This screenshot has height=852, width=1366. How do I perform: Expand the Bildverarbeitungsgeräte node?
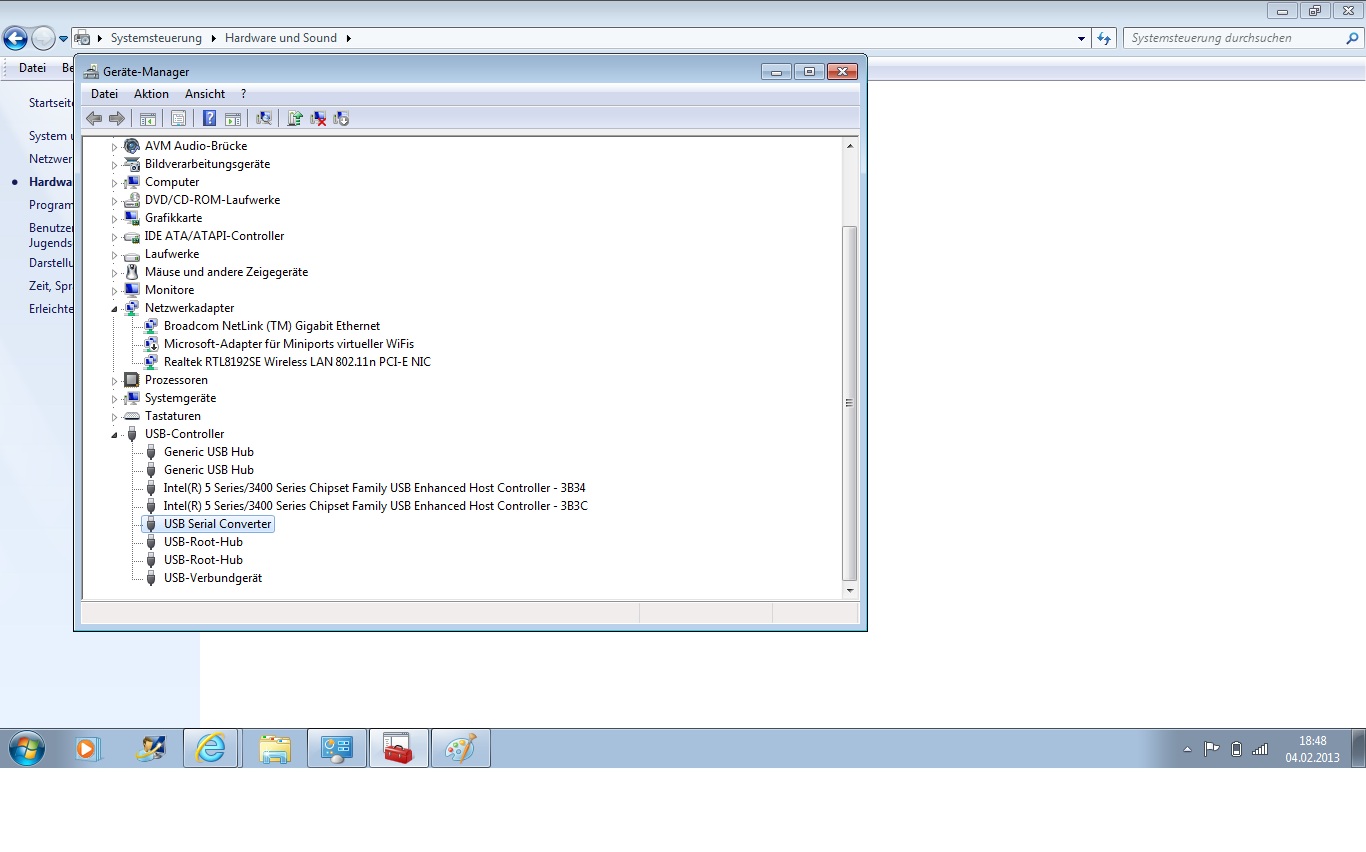click(x=114, y=164)
